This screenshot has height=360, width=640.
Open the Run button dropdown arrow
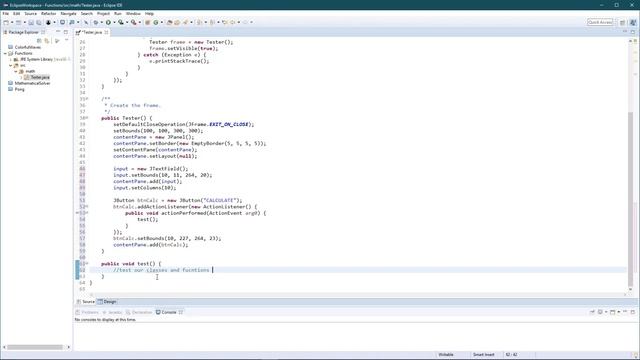tap(114, 22)
